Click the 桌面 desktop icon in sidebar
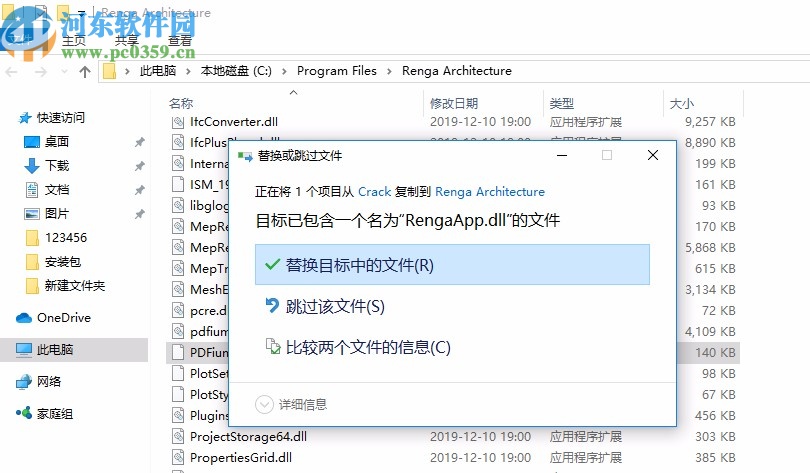This screenshot has width=810, height=473. (x=32, y=141)
